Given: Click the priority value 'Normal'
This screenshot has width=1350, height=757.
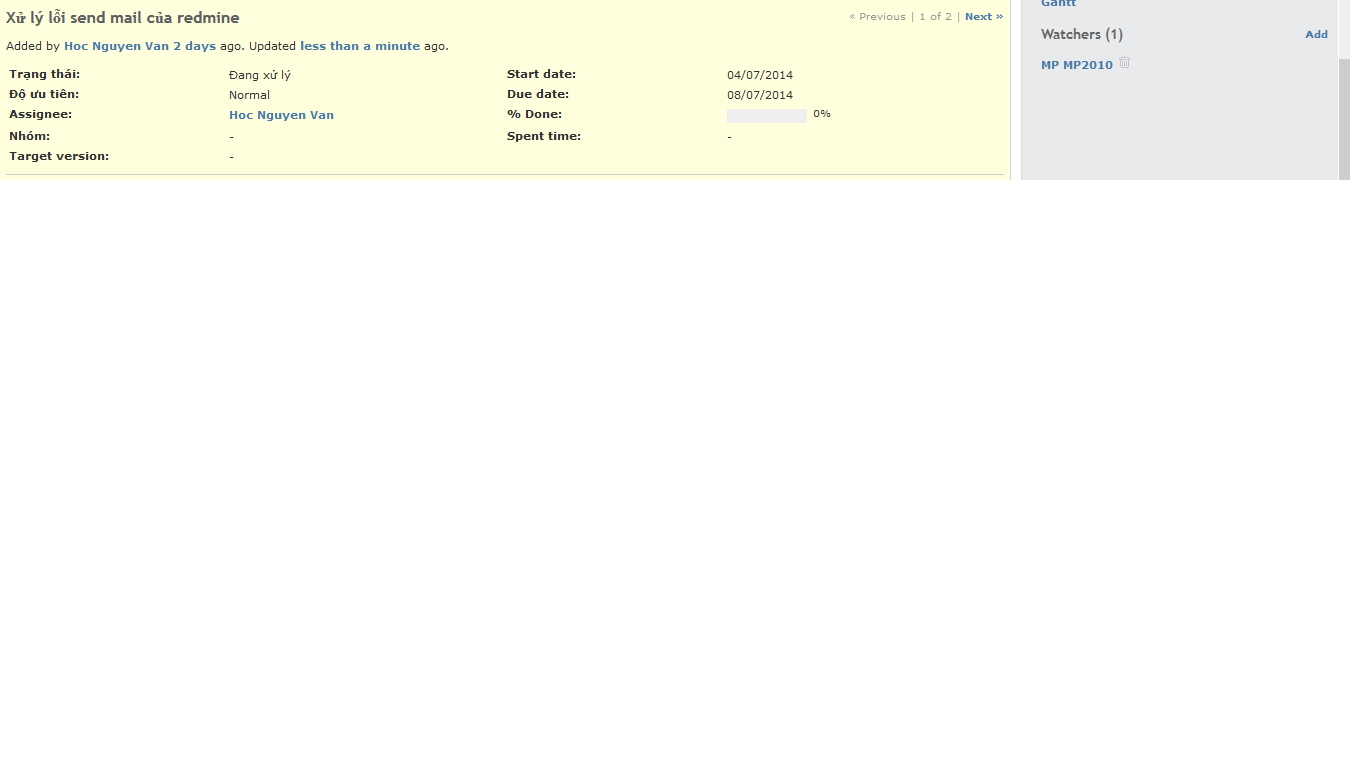Looking at the screenshot, I should click(249, 95).
